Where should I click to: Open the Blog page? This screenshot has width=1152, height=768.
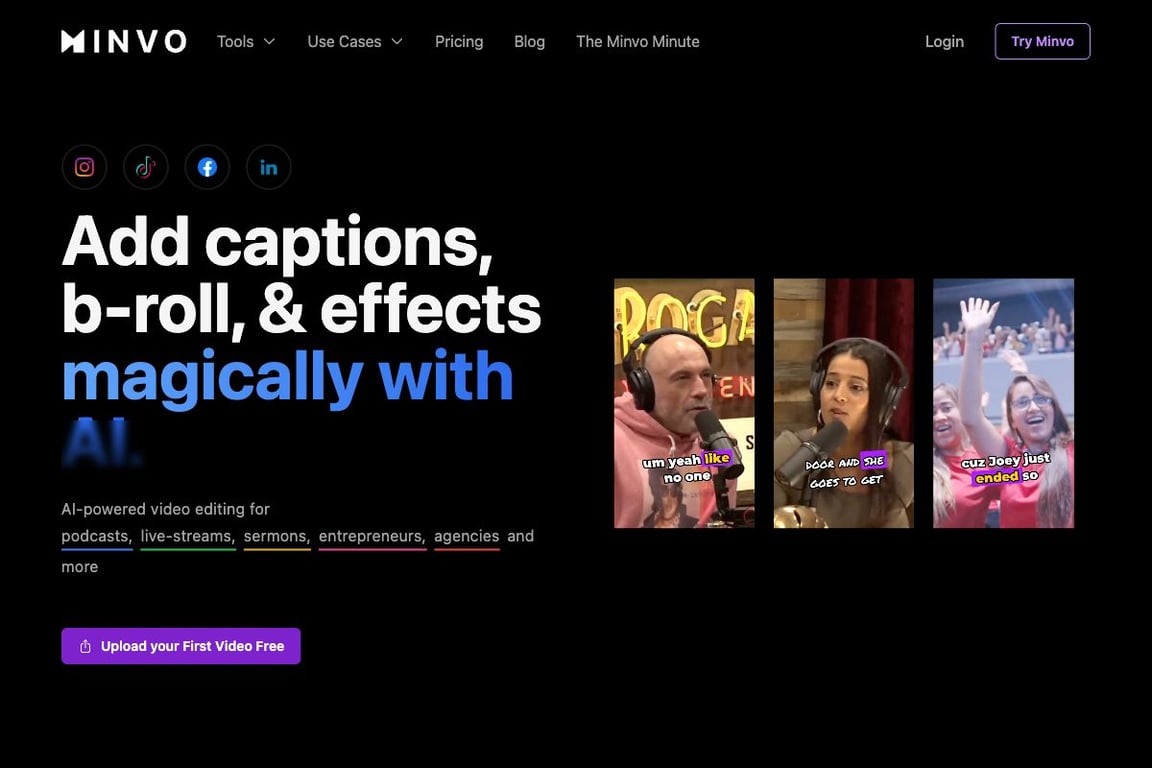[x=530, y=42]
